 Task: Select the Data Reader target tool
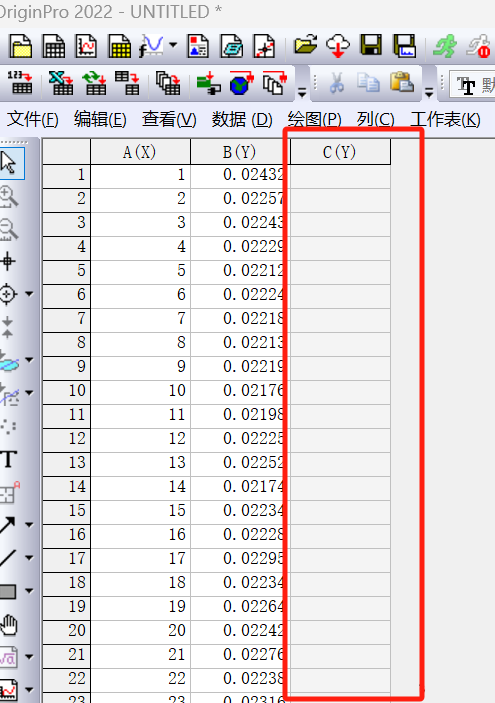pyautogui.click(x=8, y=294)
